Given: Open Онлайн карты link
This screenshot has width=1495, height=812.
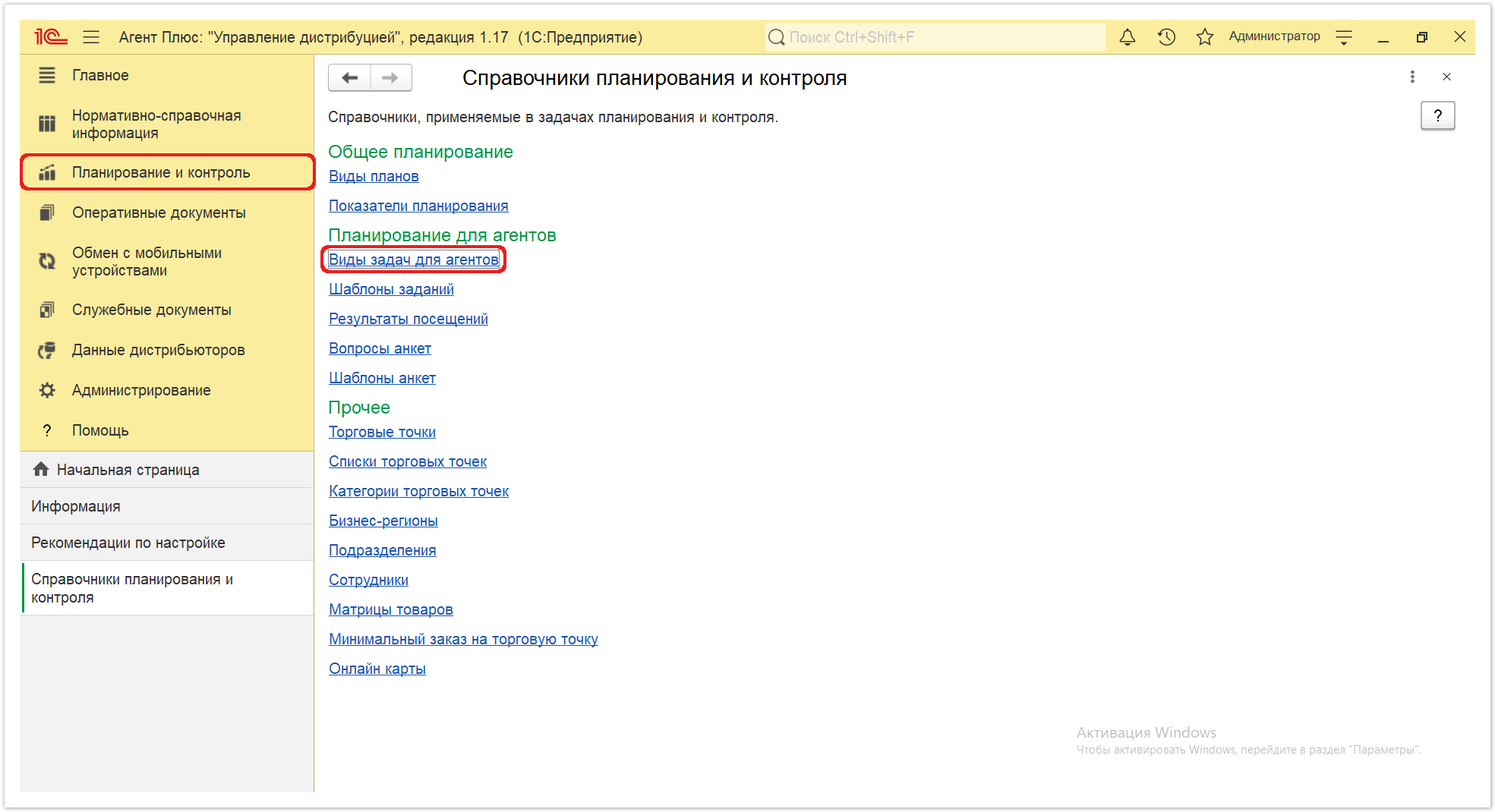Looking at the screenshot, I should 377,669.
